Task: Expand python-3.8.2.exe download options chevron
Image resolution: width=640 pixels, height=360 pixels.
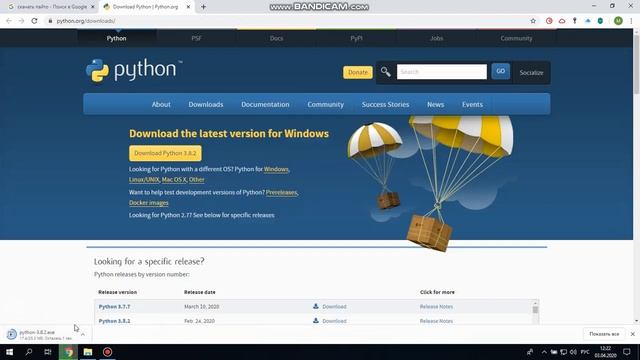Action: point(83,334)
